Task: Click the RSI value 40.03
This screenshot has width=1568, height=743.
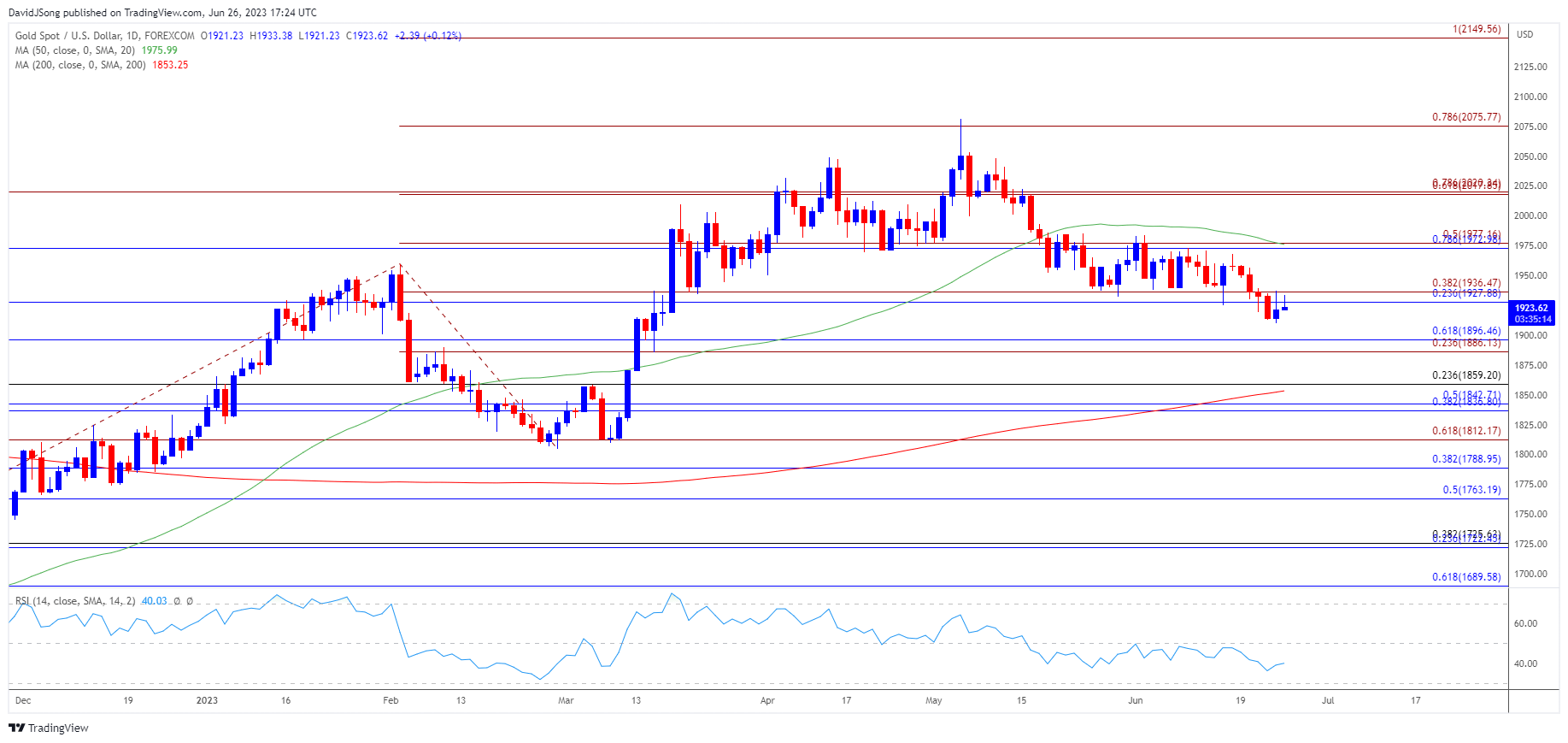Action: [x=154, y=601]
